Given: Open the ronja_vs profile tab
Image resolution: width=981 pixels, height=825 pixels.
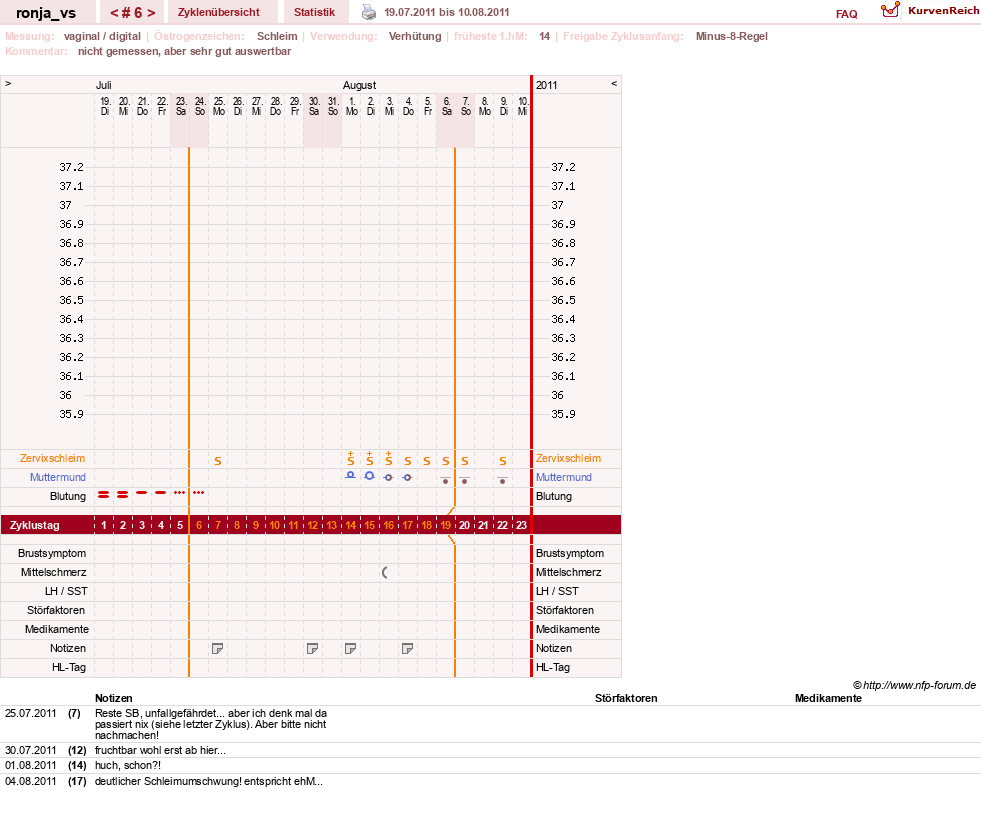Looking at the screenshot, I should (46, 13).
